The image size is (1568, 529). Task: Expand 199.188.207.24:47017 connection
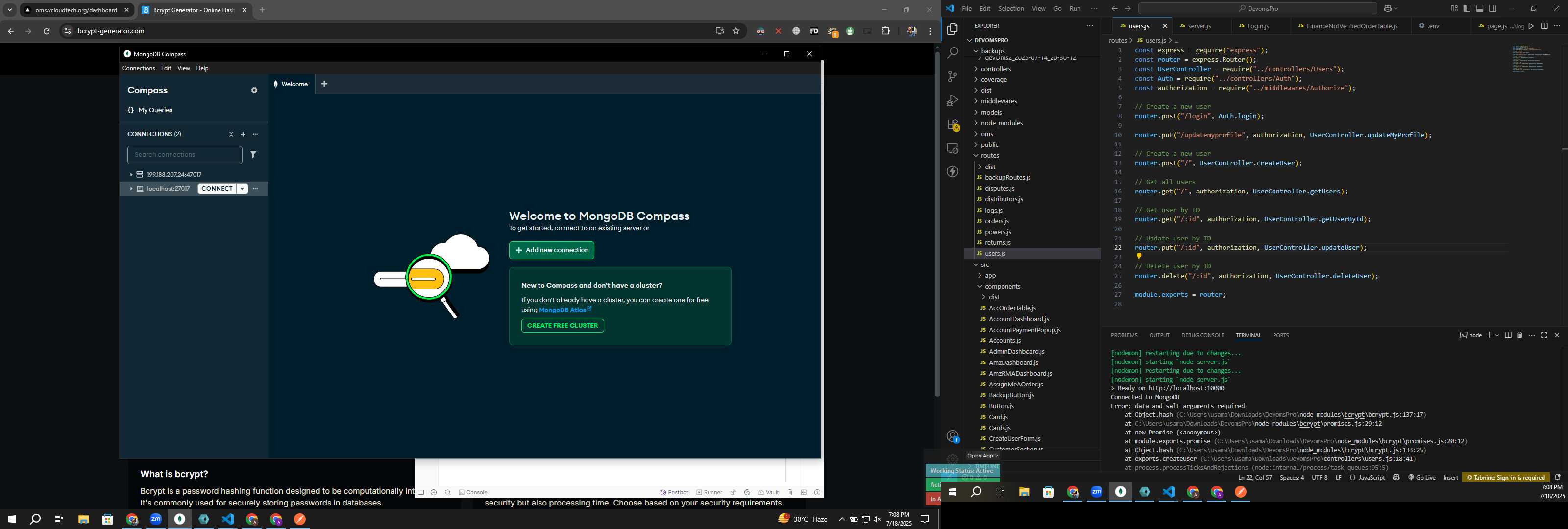[131, 175]
